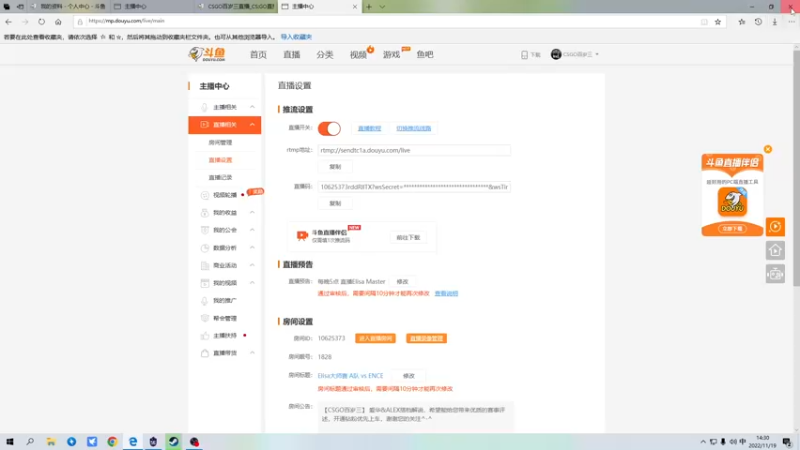Click the link right of 直播教程
The height and width of the screenshot is (450, 800).
[414, 129]
